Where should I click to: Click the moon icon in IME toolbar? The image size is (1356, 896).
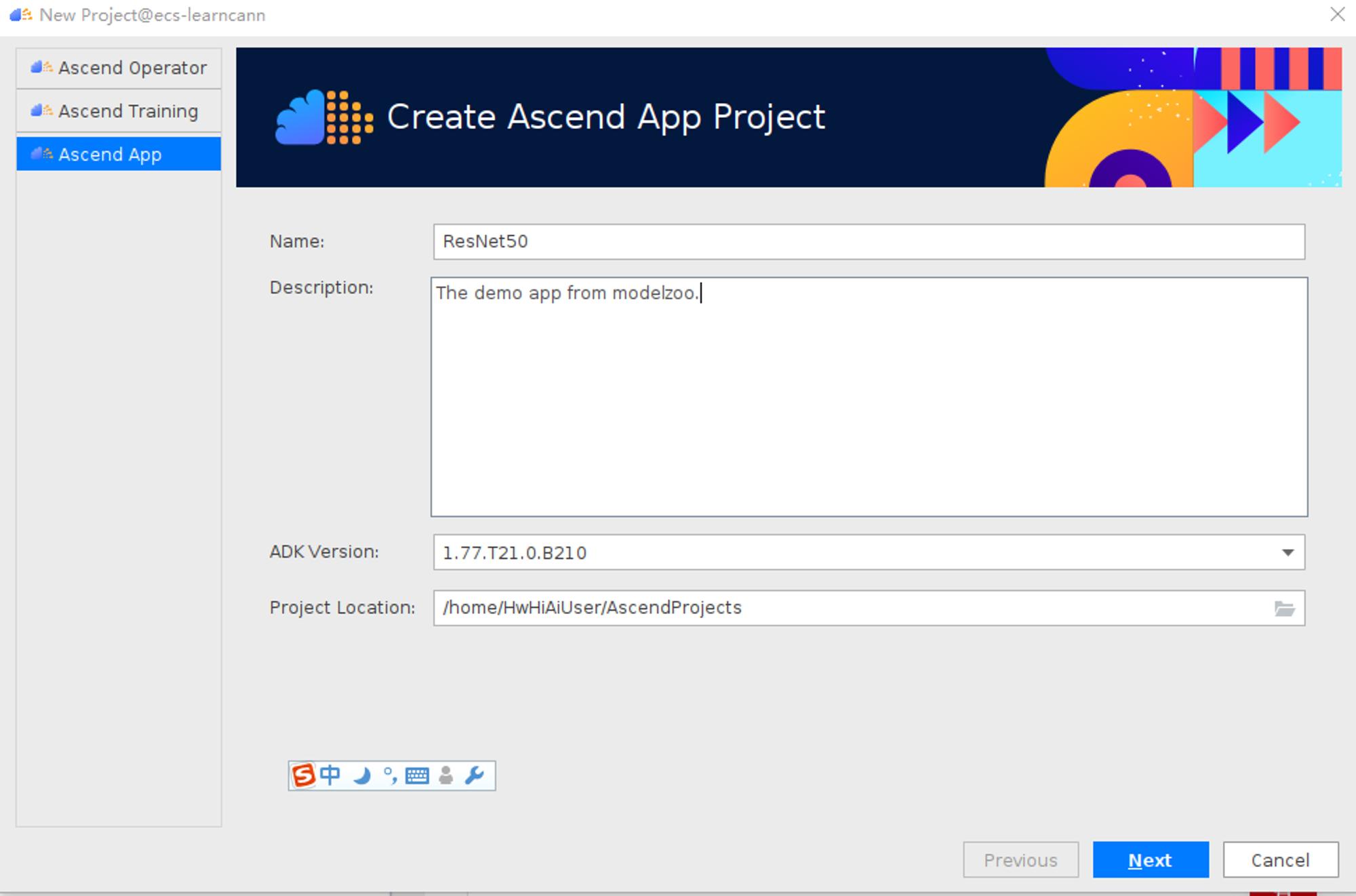tap(362, 775)
